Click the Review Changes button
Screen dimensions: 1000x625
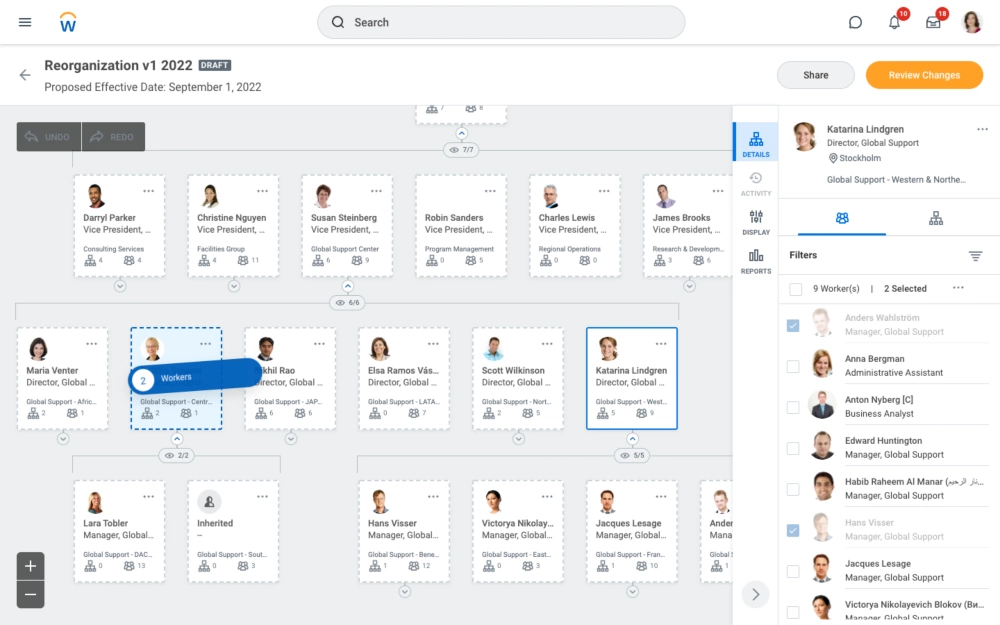[924, 75]
